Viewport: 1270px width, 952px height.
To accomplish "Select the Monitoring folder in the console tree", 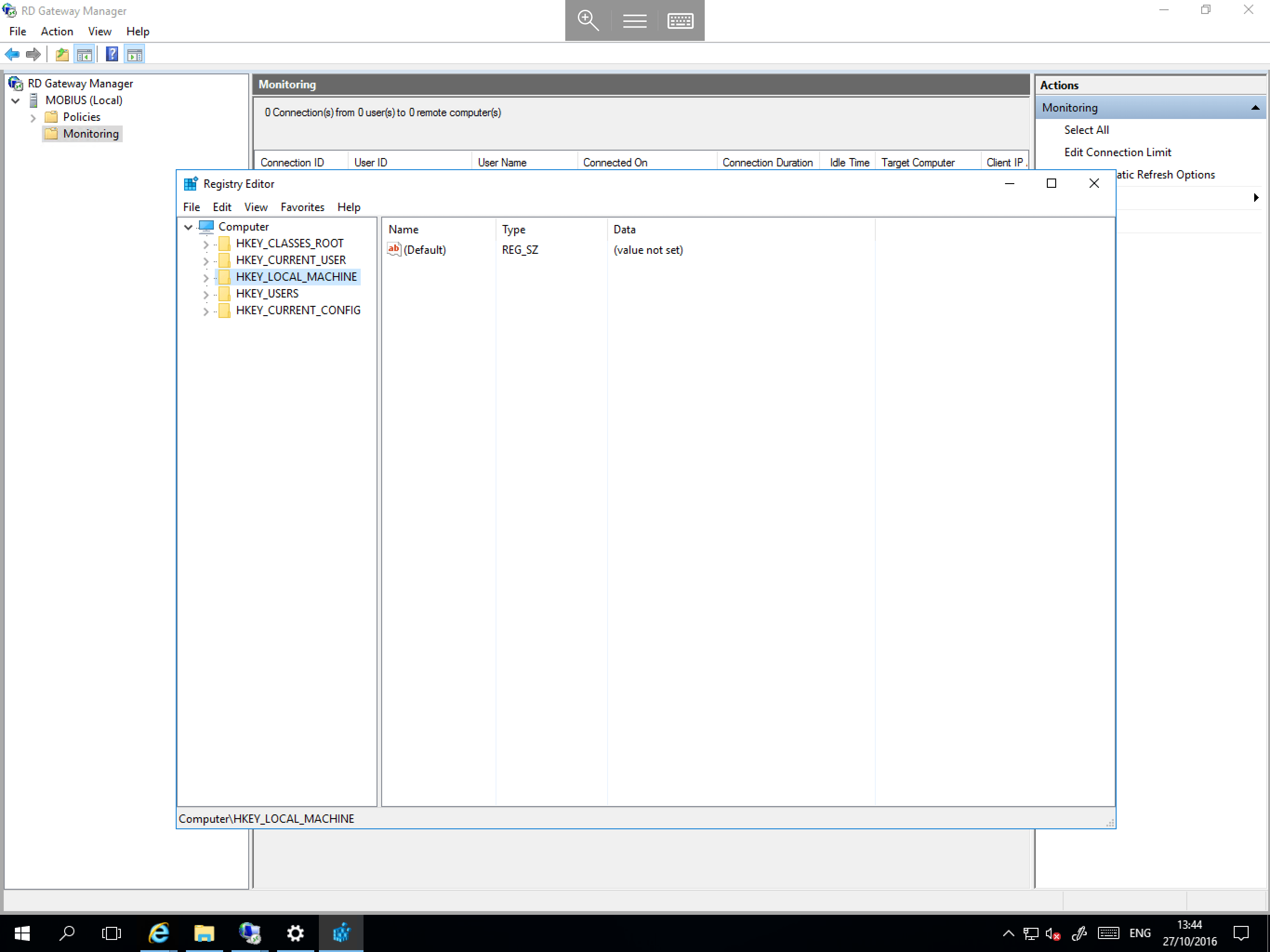I will tap(90, 134).
